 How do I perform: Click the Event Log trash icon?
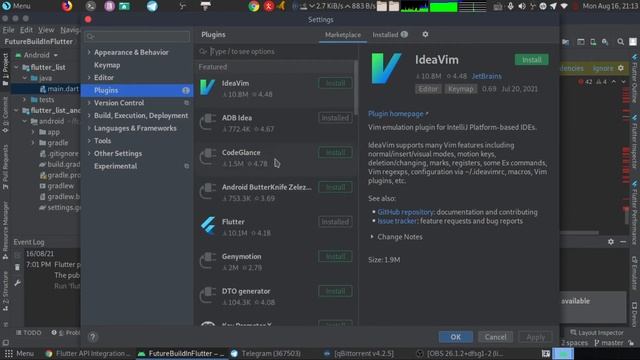tap(17, 267)
